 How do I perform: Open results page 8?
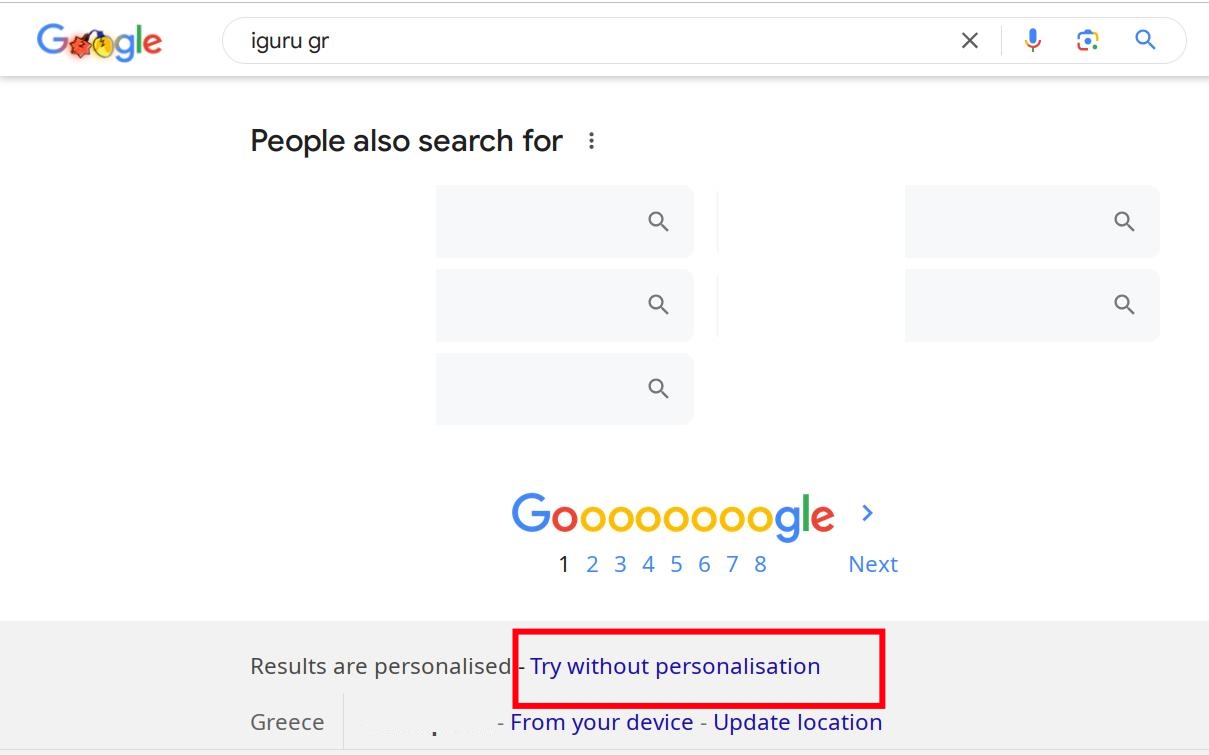pos(760,565)
